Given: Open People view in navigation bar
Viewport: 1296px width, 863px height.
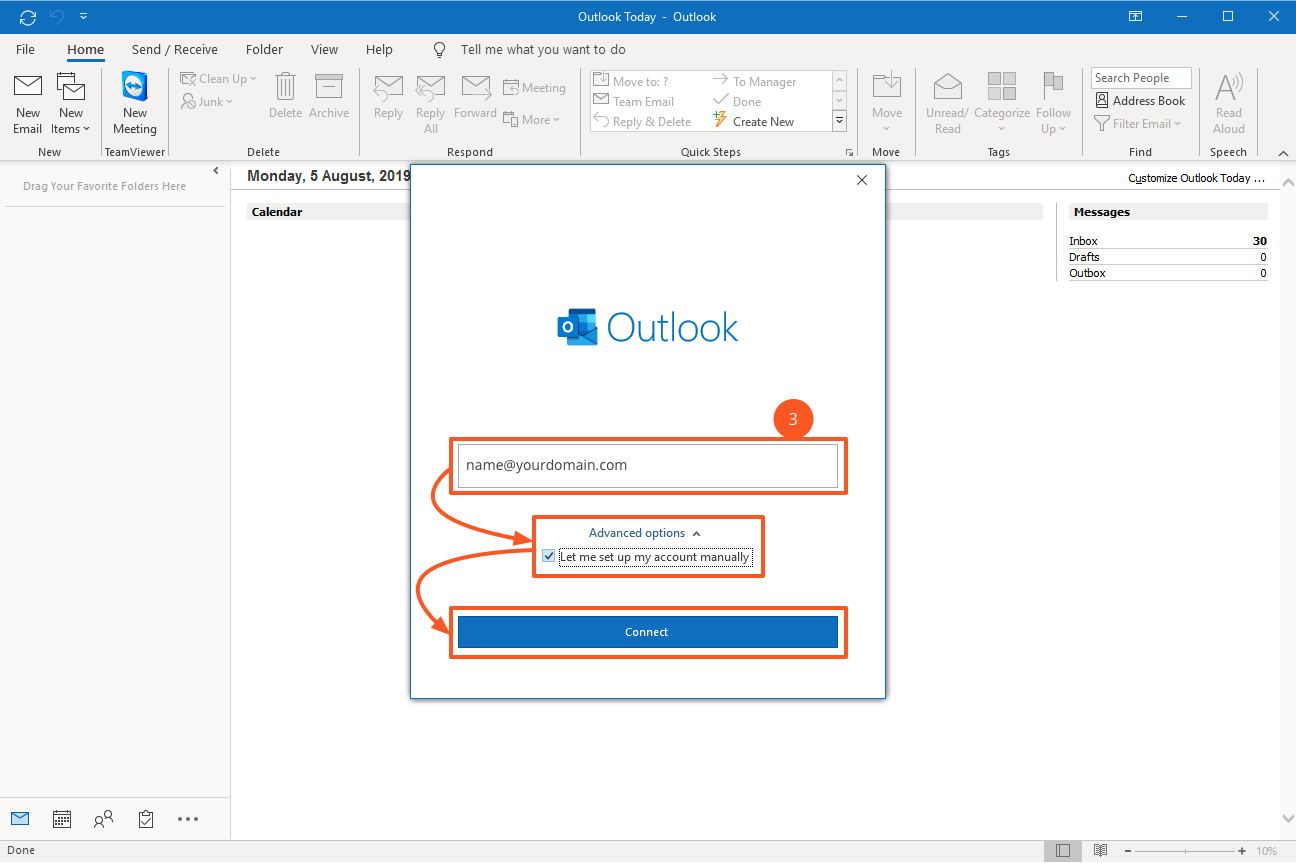Looking at the screenshot, I should [x=104, y=819].
